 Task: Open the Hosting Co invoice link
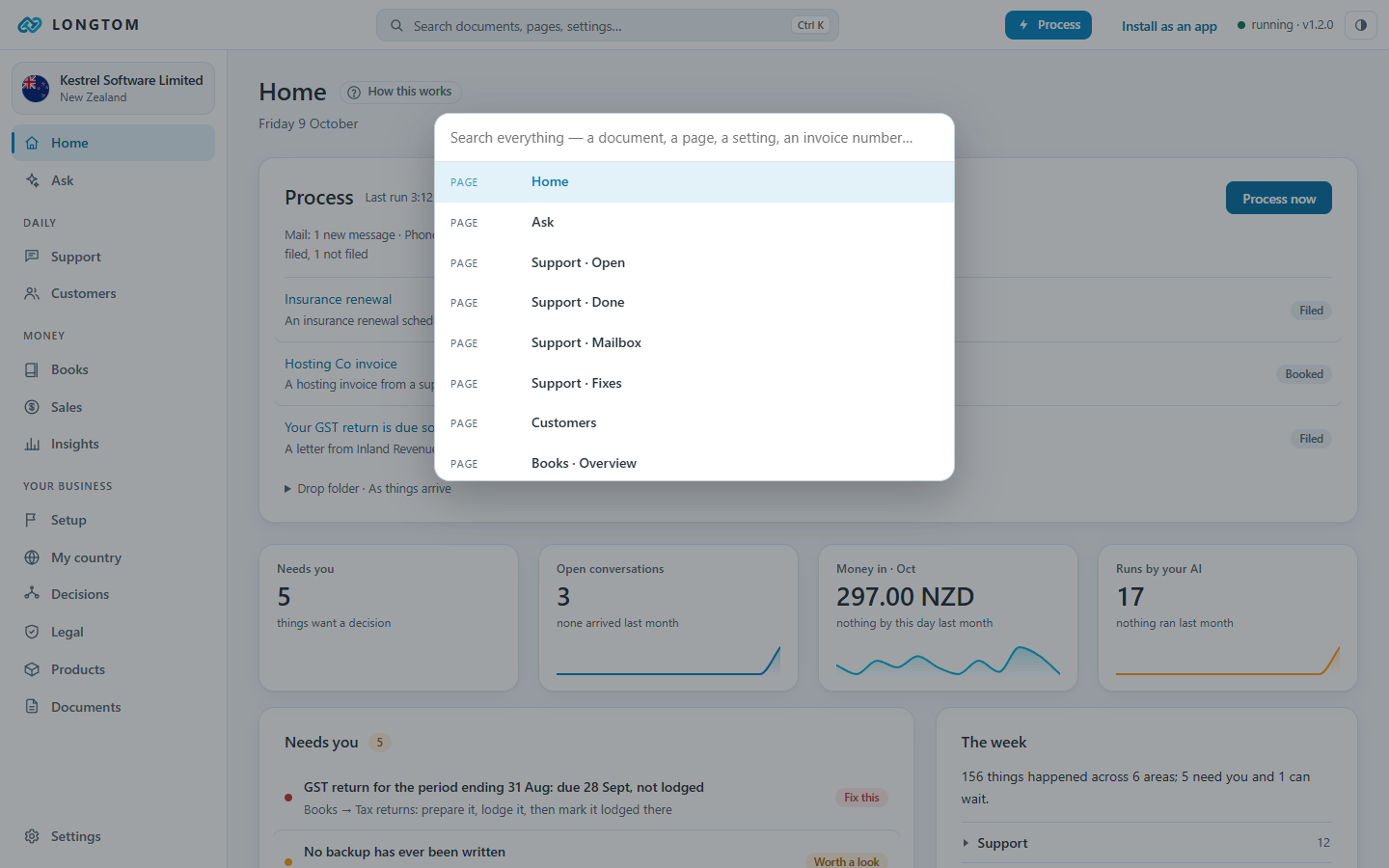(340, 364)
